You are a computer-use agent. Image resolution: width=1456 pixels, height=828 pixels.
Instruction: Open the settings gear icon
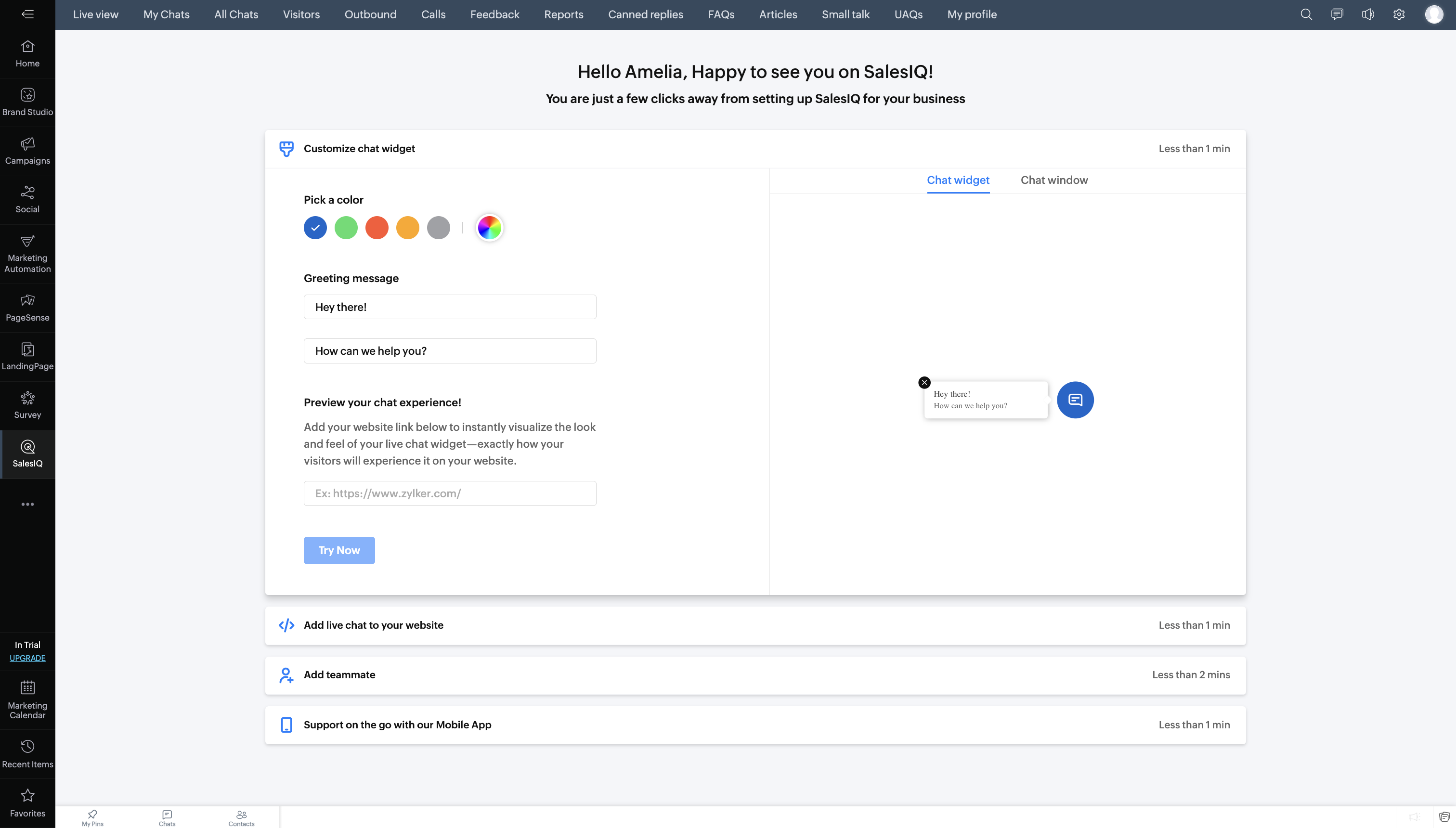1399,15
